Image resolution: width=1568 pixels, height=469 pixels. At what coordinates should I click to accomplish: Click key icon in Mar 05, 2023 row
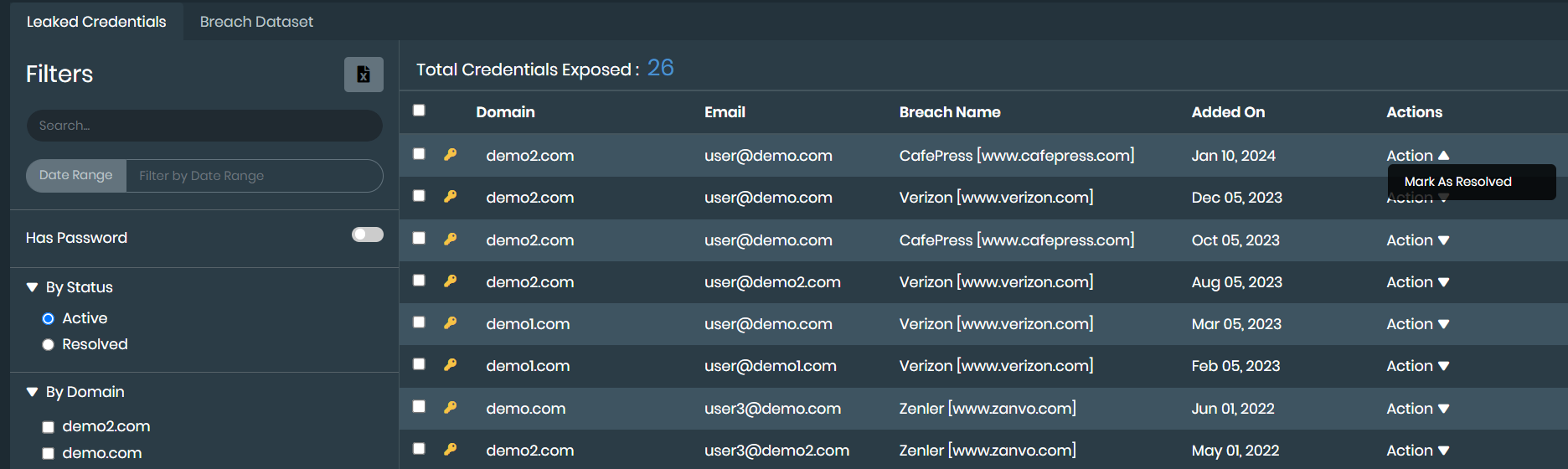click(451, 322)
